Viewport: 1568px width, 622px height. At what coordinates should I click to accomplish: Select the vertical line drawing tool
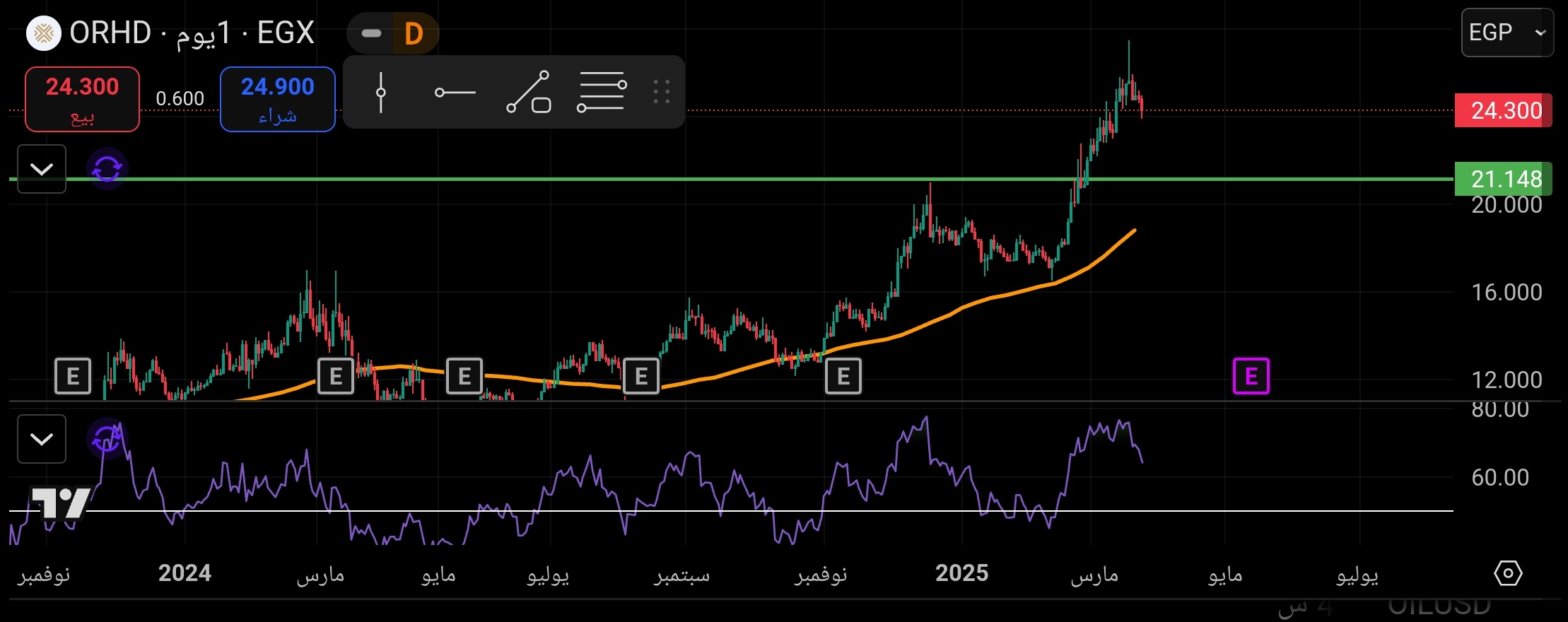pyautogui.click(x=381, y=93)
